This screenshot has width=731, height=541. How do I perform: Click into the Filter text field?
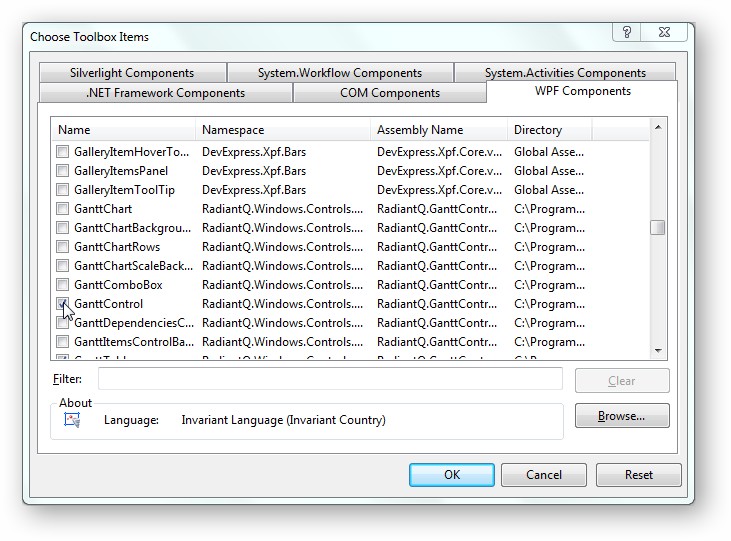point(330,380)
